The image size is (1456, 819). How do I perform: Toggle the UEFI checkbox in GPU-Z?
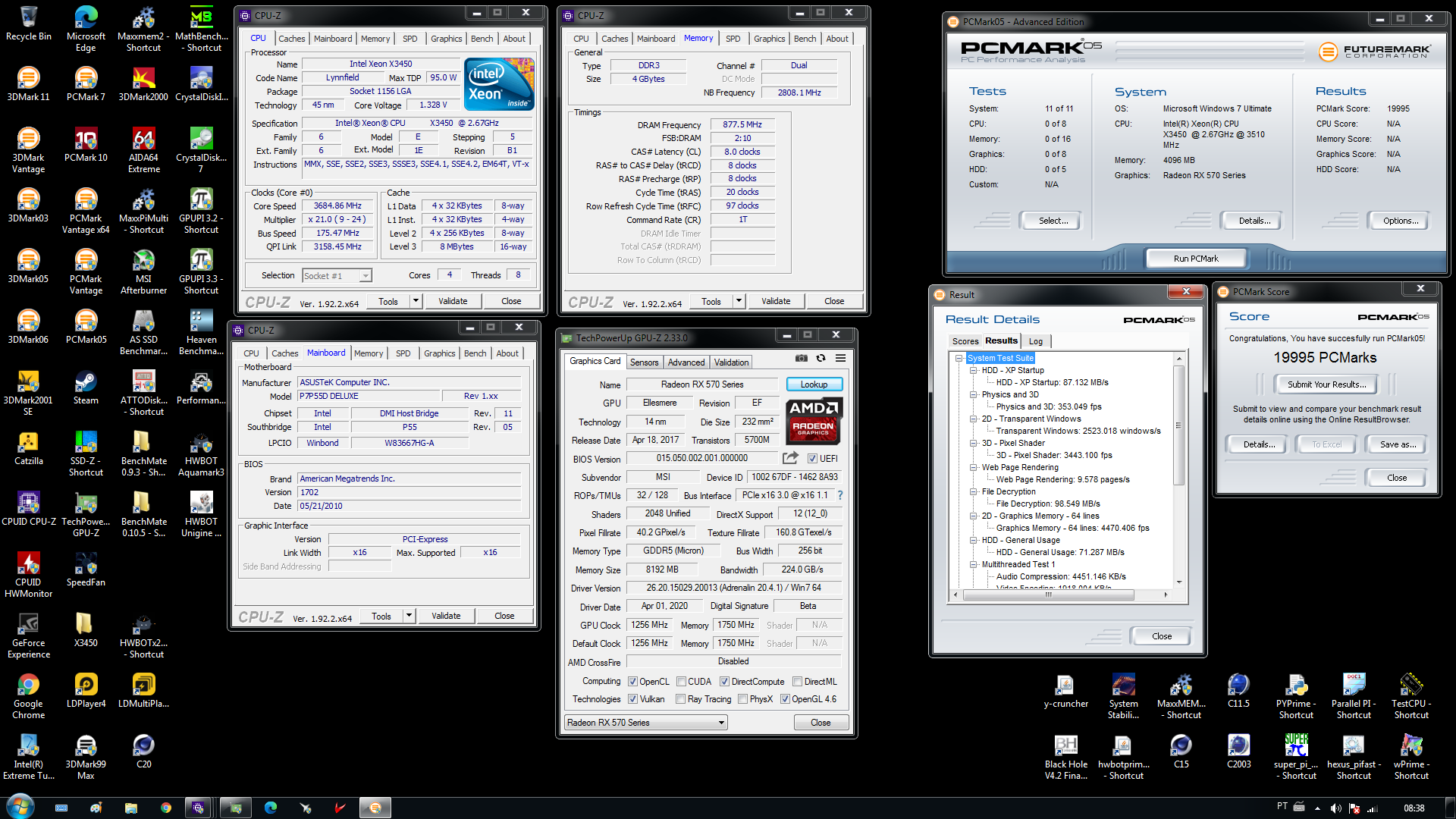[812, 459]
